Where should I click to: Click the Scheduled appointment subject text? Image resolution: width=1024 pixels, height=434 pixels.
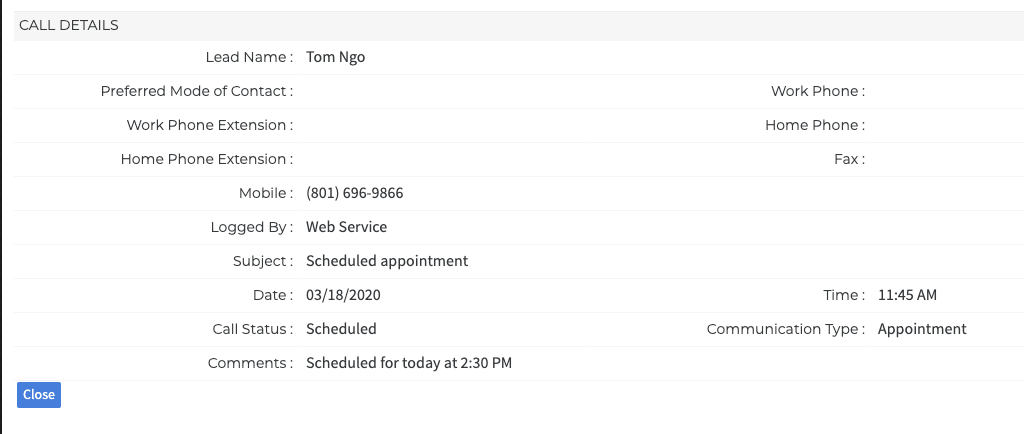[x=387, y=261]
